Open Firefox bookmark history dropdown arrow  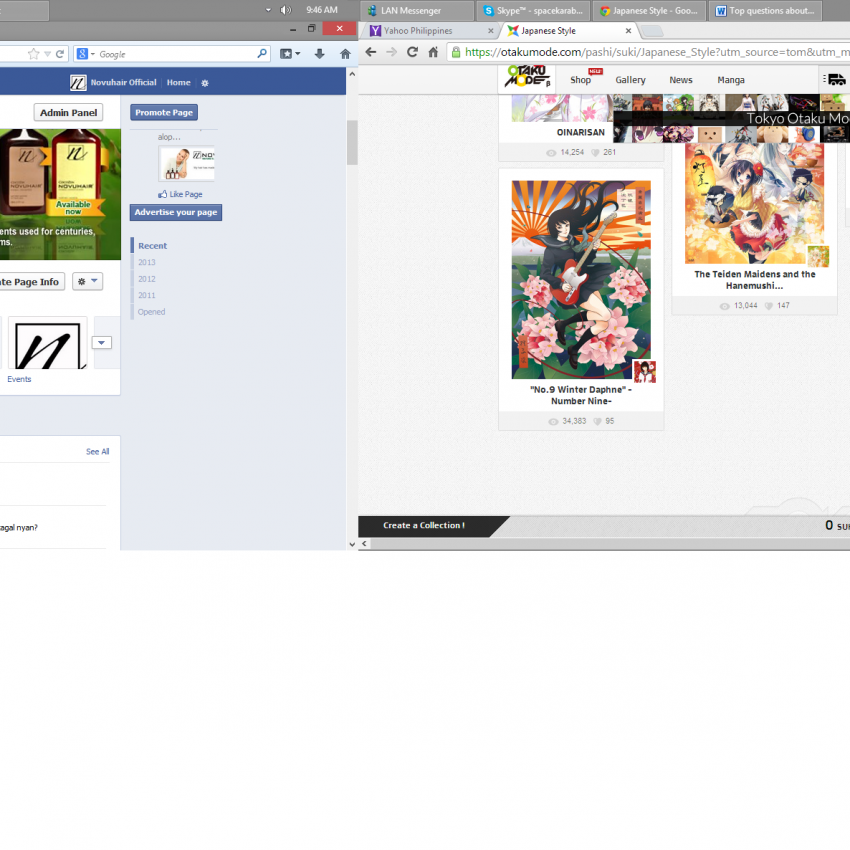48,54
